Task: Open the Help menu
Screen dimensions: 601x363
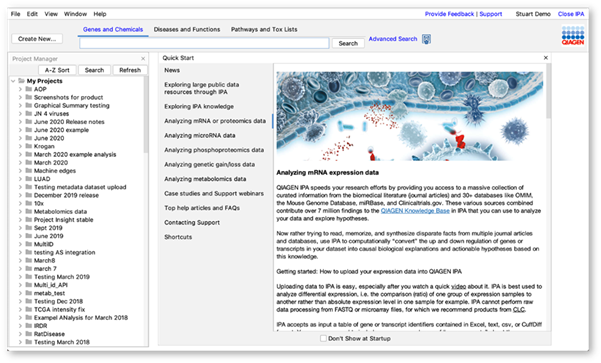Action: tap(100, 14)
